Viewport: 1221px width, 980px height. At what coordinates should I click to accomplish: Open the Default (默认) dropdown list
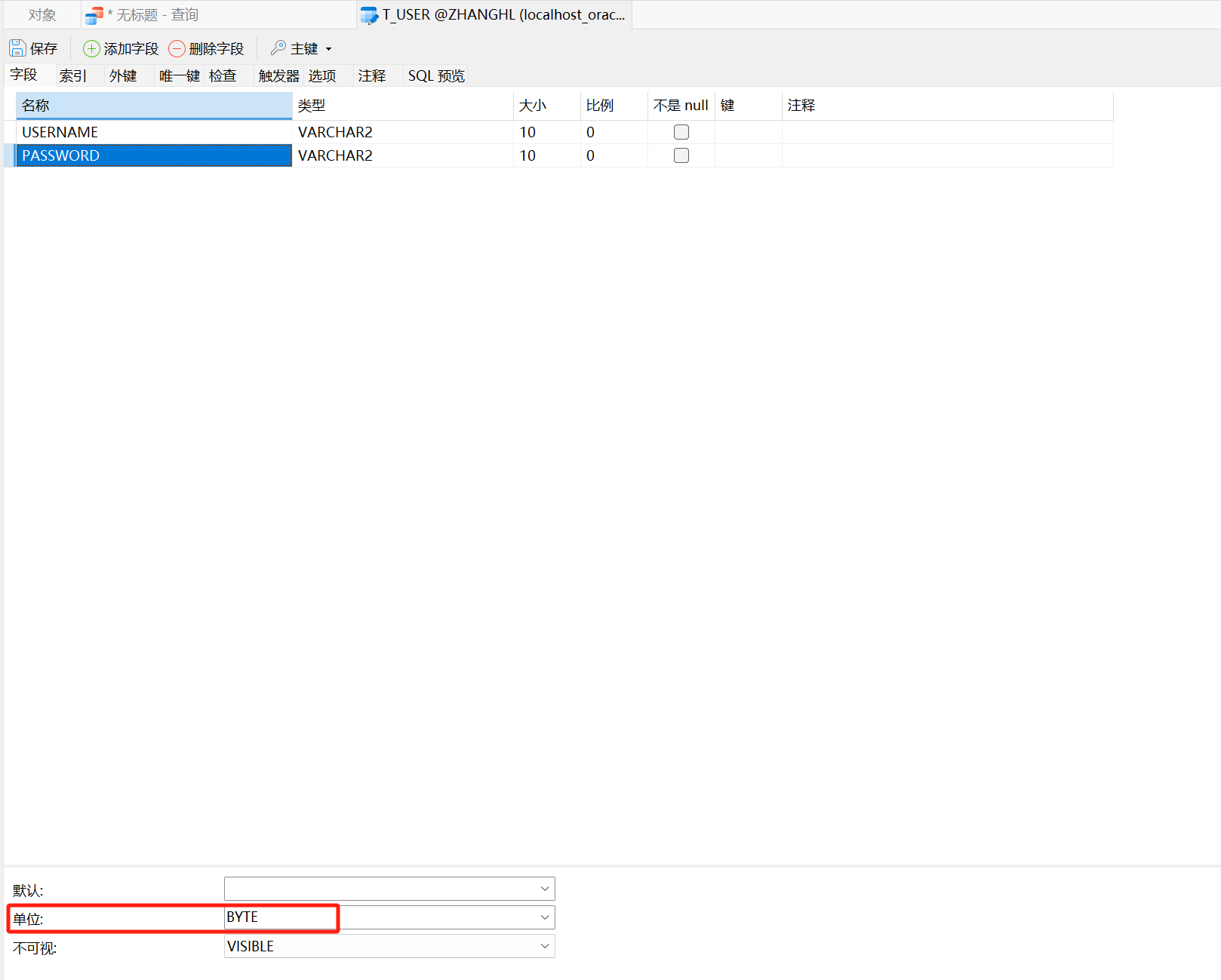(544, 889)
